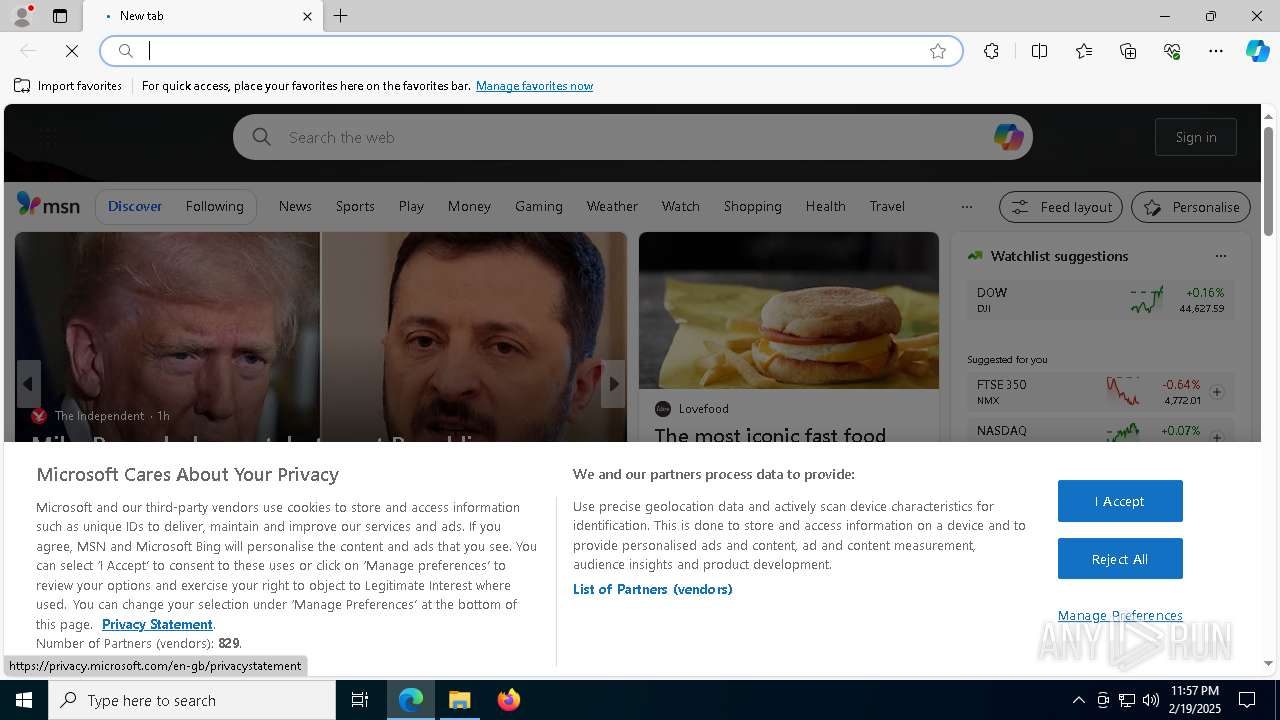Open a new tab with plus button
Screen dimensions: 1280x720
(341, 16)
